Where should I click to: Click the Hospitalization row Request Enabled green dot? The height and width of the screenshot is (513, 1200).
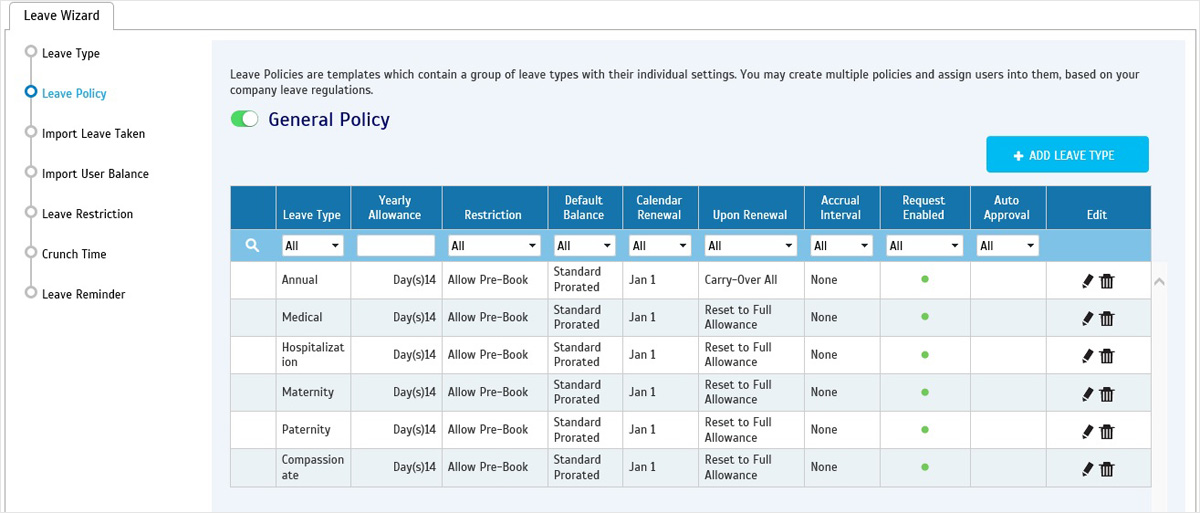click(925, 354)
